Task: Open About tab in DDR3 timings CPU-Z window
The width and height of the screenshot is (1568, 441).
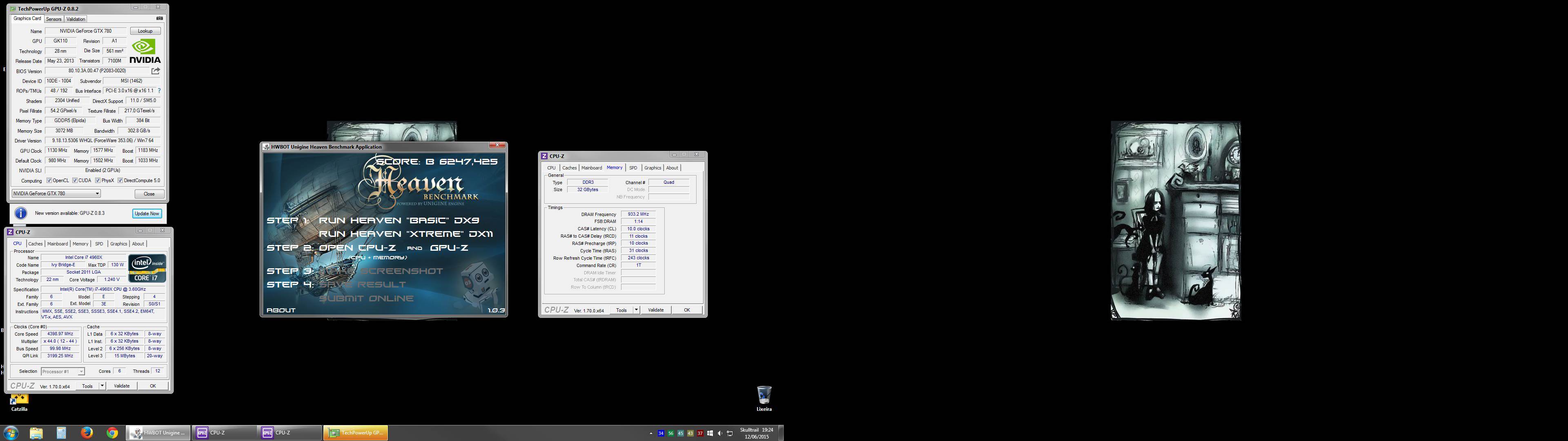Action: pos(672,167)
